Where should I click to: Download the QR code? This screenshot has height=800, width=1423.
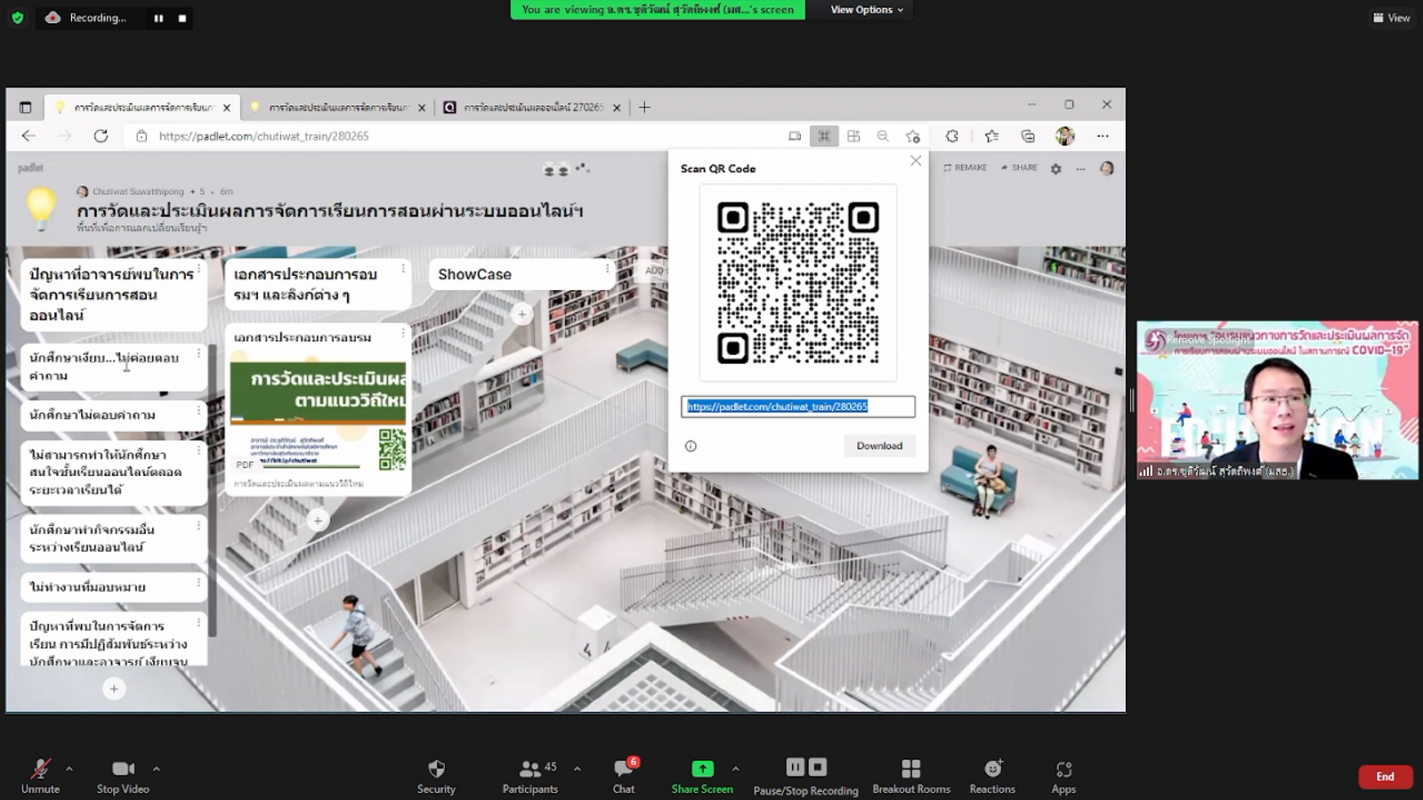[x=879, y=446]
